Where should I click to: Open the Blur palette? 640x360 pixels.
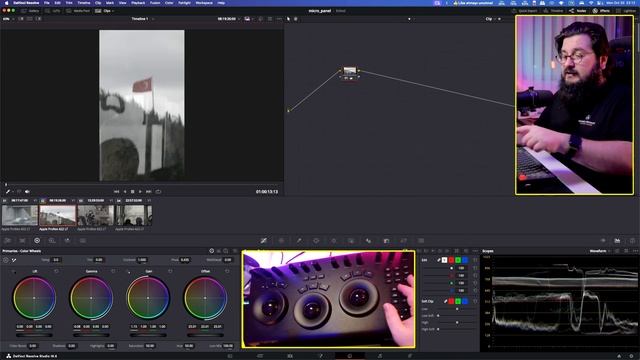[369, 241]
